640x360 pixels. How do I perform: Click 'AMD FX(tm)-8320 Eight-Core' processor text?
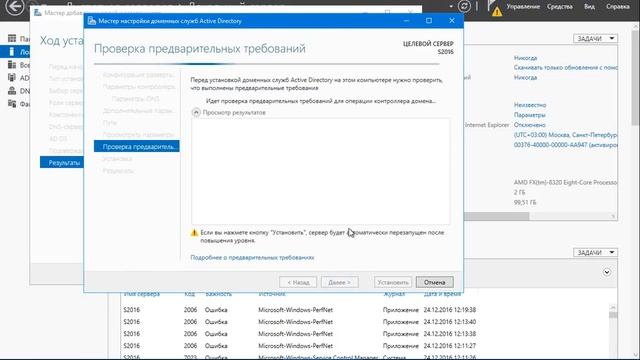(565, 182)
